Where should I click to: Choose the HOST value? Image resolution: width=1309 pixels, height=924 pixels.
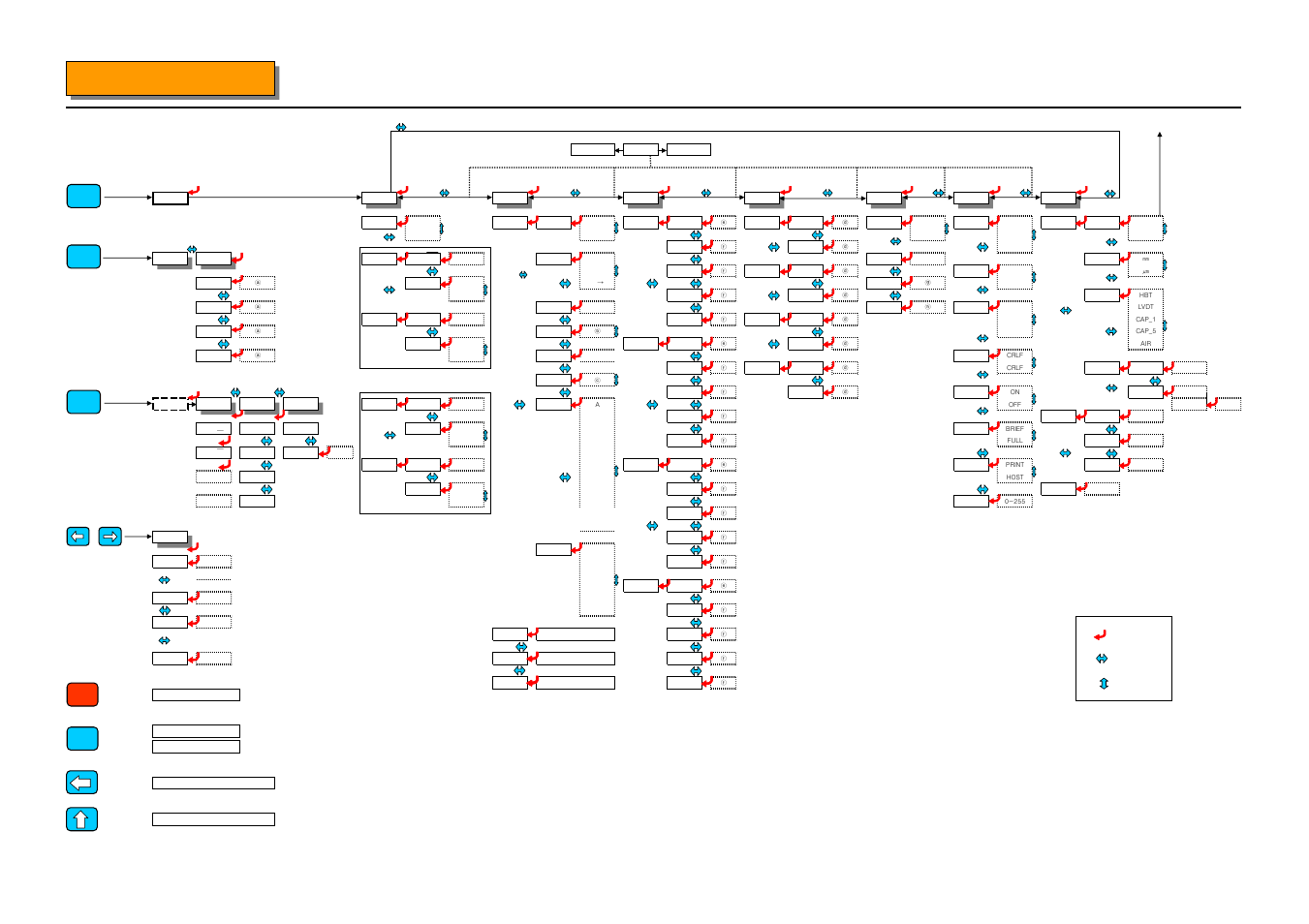click(1014, 477)
